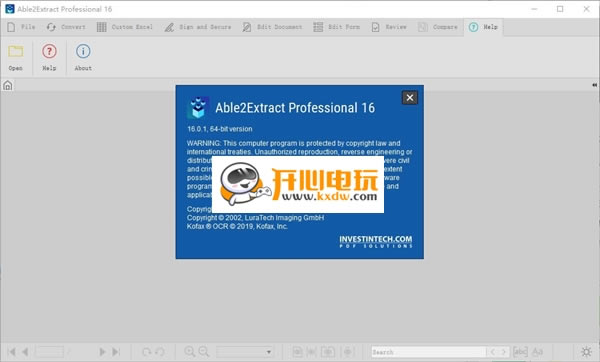This screenshot has height=362, width=600.
Task: Click the Search text field
Action: click(x=429, y=352)
